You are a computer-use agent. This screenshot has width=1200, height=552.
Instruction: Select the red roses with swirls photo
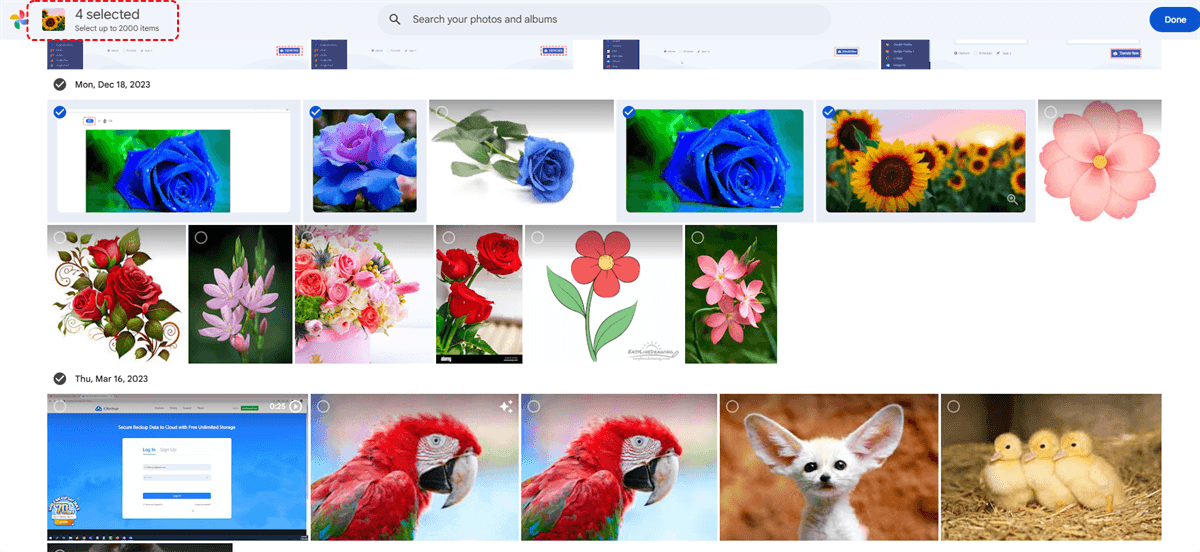[x=60, y=237]
